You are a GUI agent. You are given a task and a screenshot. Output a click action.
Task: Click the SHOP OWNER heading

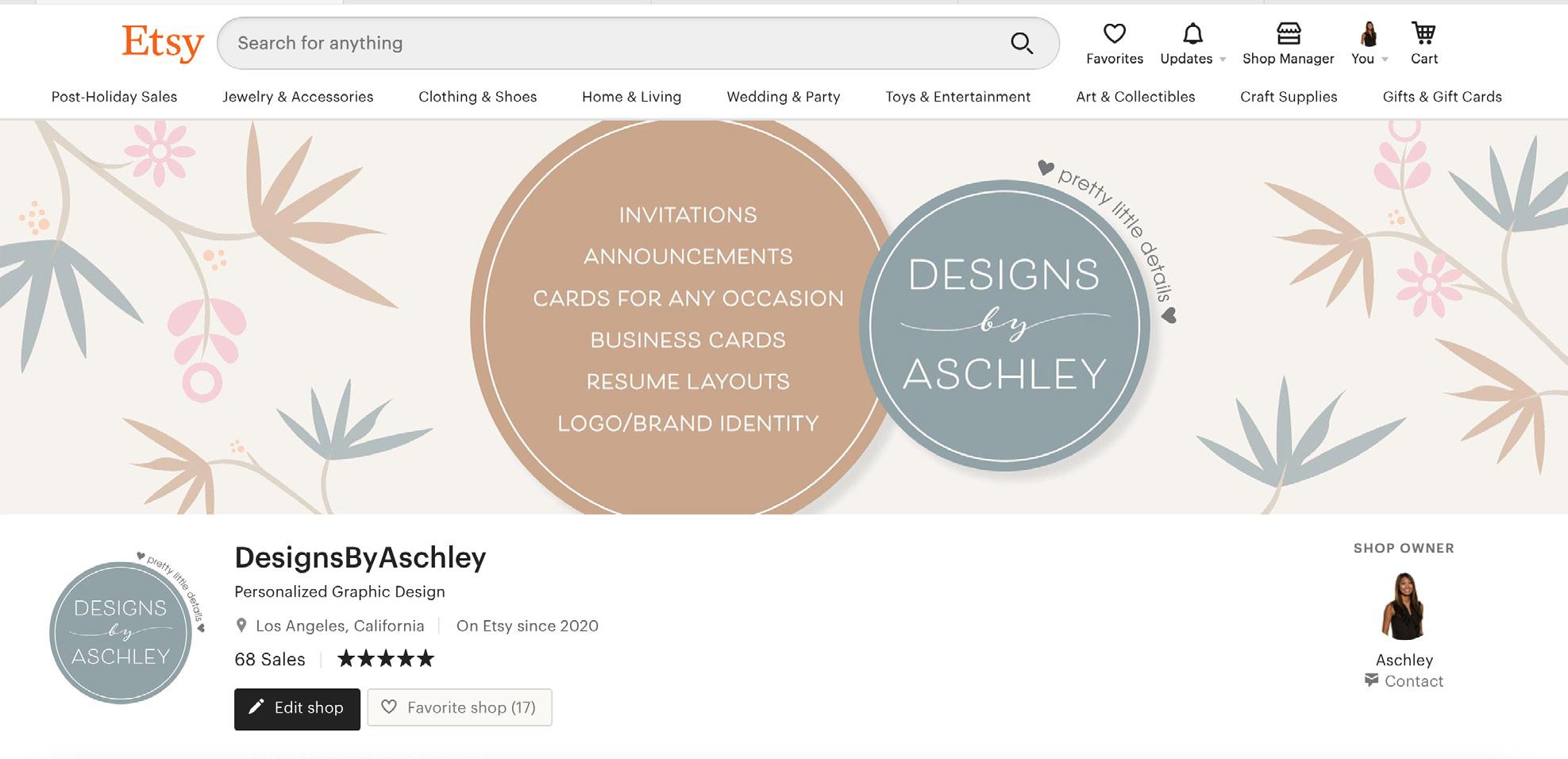coord(1404,548)
